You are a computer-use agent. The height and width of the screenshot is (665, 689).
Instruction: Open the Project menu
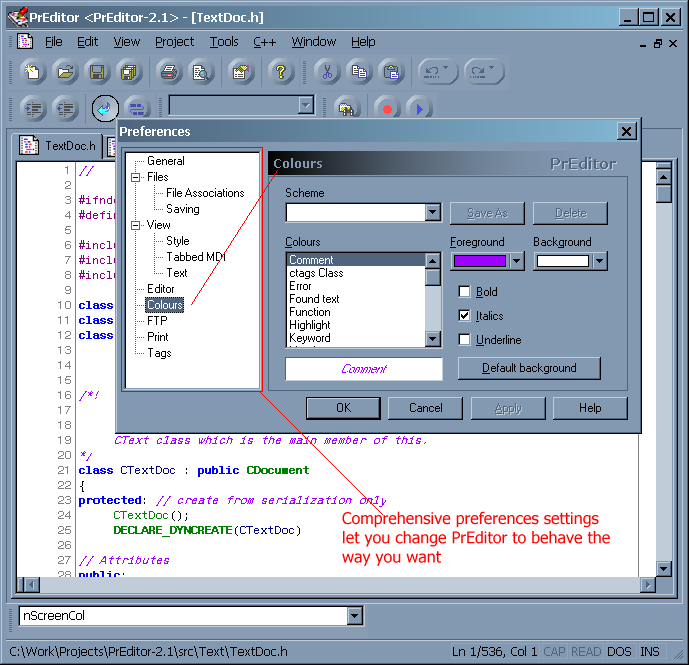(174, 42)
